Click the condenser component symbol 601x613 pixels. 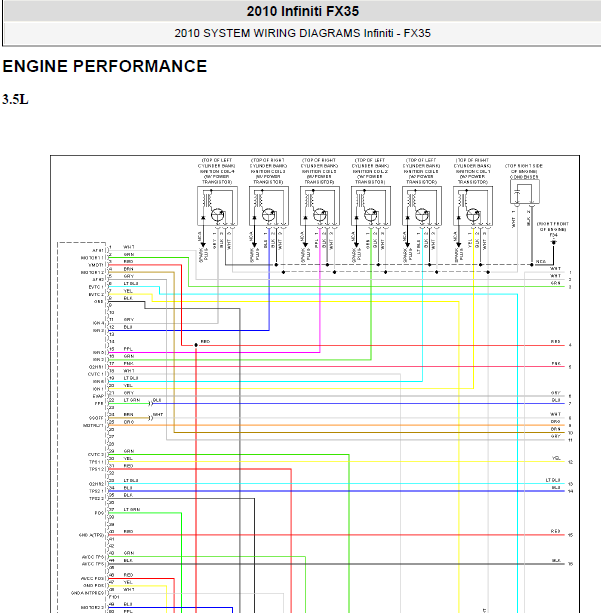[x=525, y=192]
